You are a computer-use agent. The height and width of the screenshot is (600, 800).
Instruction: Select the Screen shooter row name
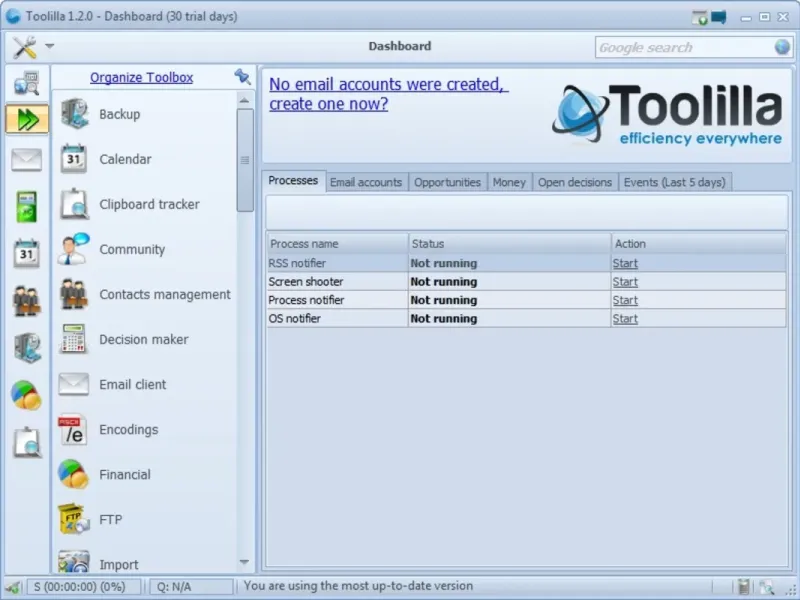(306, 282)
